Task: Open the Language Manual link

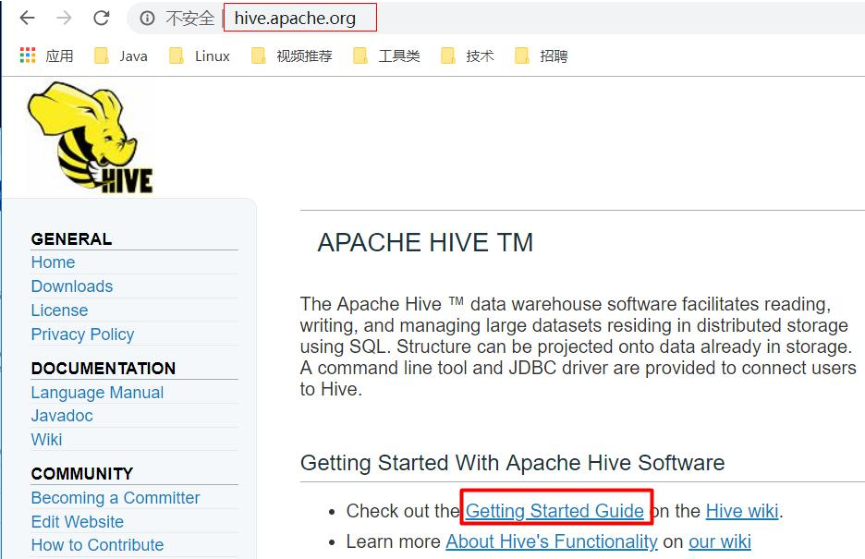Action: [x=97, y=392]
